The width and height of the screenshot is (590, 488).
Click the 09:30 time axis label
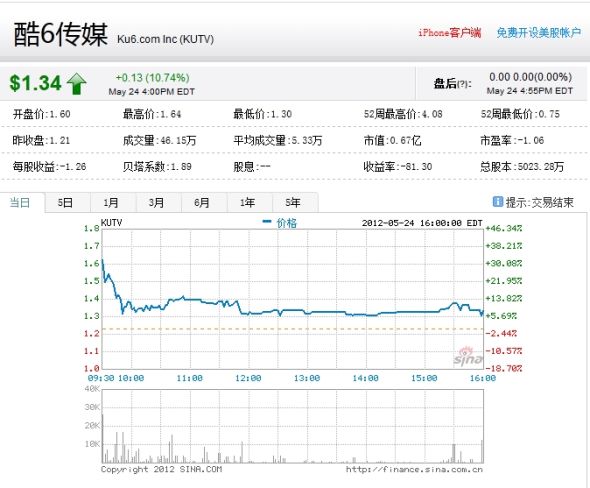100,378
